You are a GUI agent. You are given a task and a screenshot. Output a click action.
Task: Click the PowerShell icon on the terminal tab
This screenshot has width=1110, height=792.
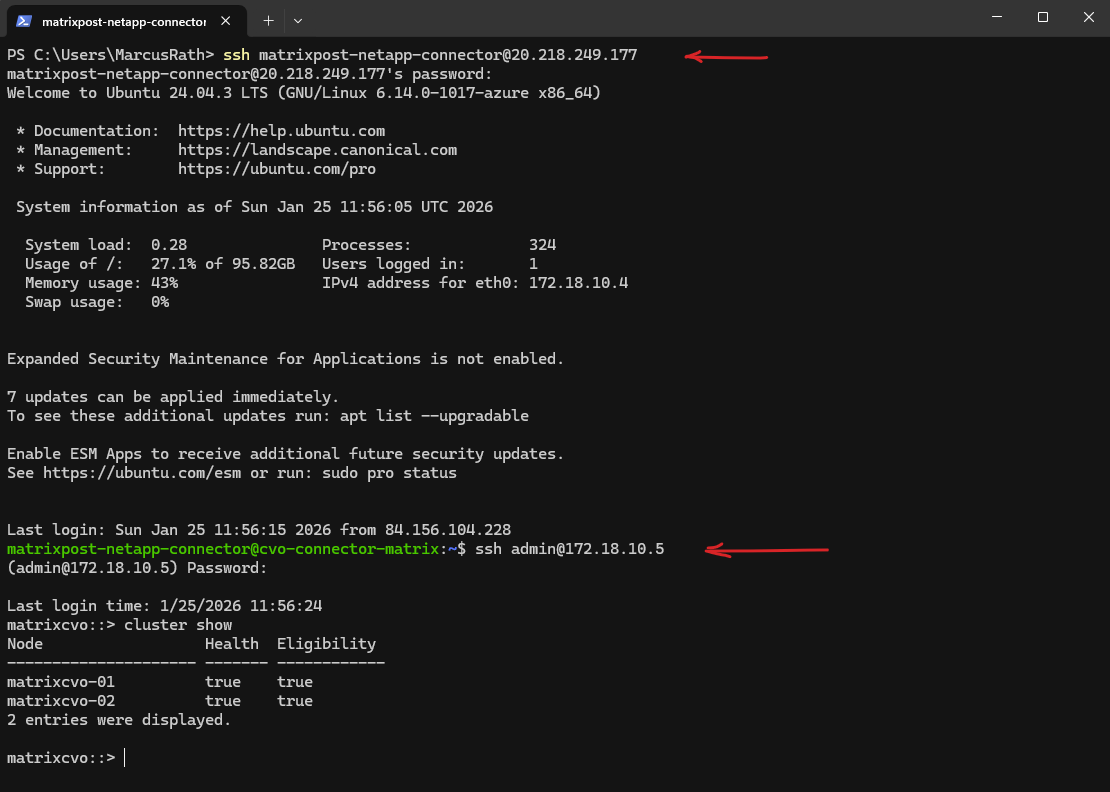coord(24,20)
